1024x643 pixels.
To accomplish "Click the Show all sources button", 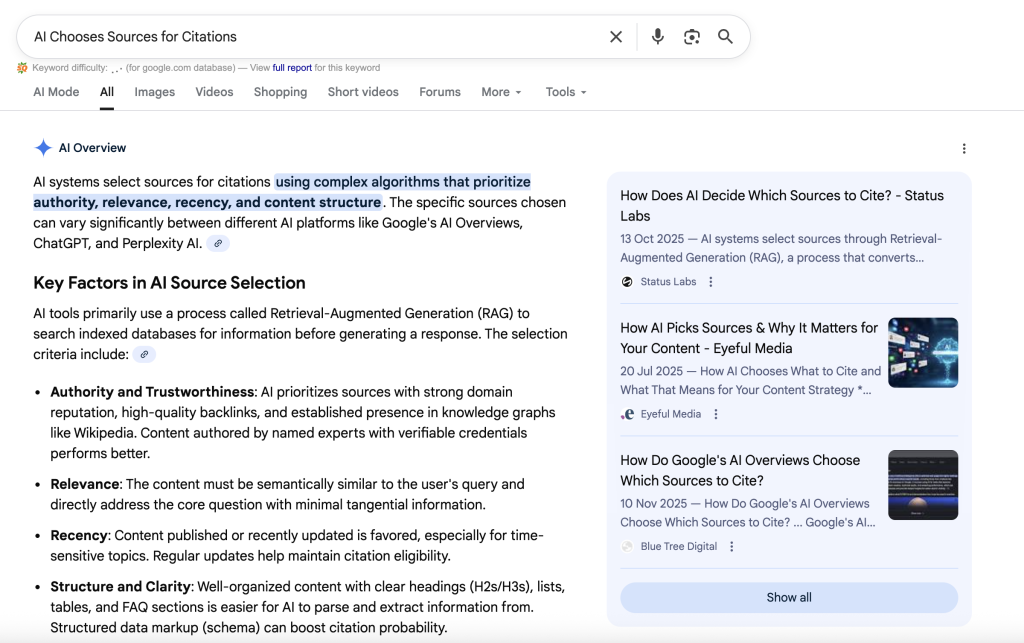I will (x=789, y=597).
